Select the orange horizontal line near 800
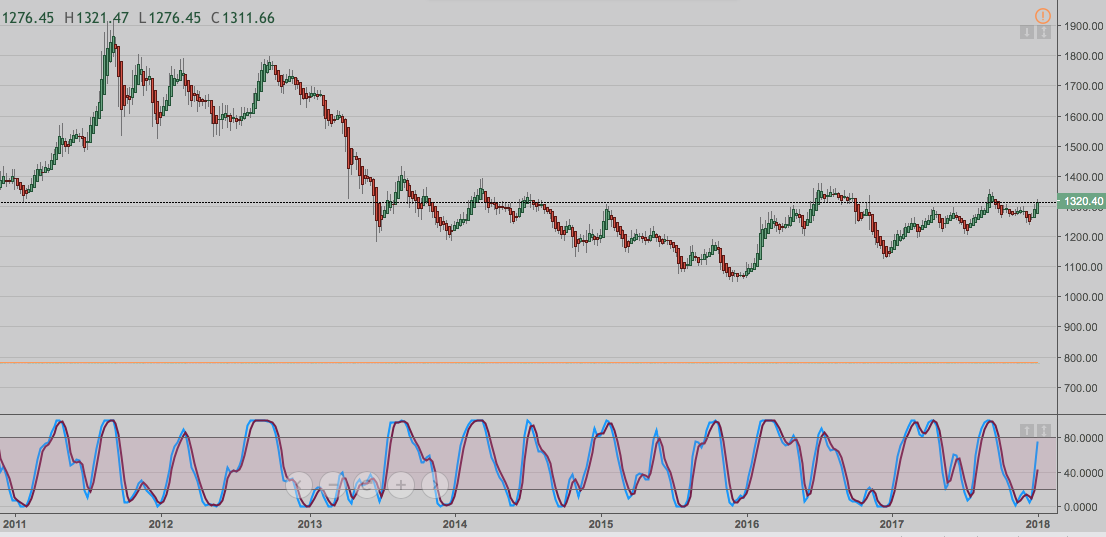This screenshot has width=1106, height=537. coord(519,363)
